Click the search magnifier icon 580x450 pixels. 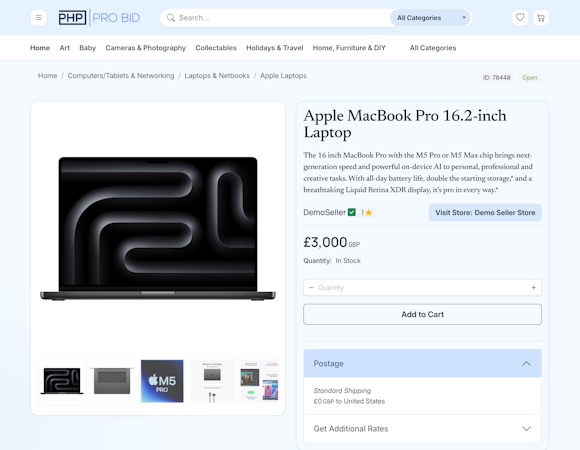coord(171,18)
